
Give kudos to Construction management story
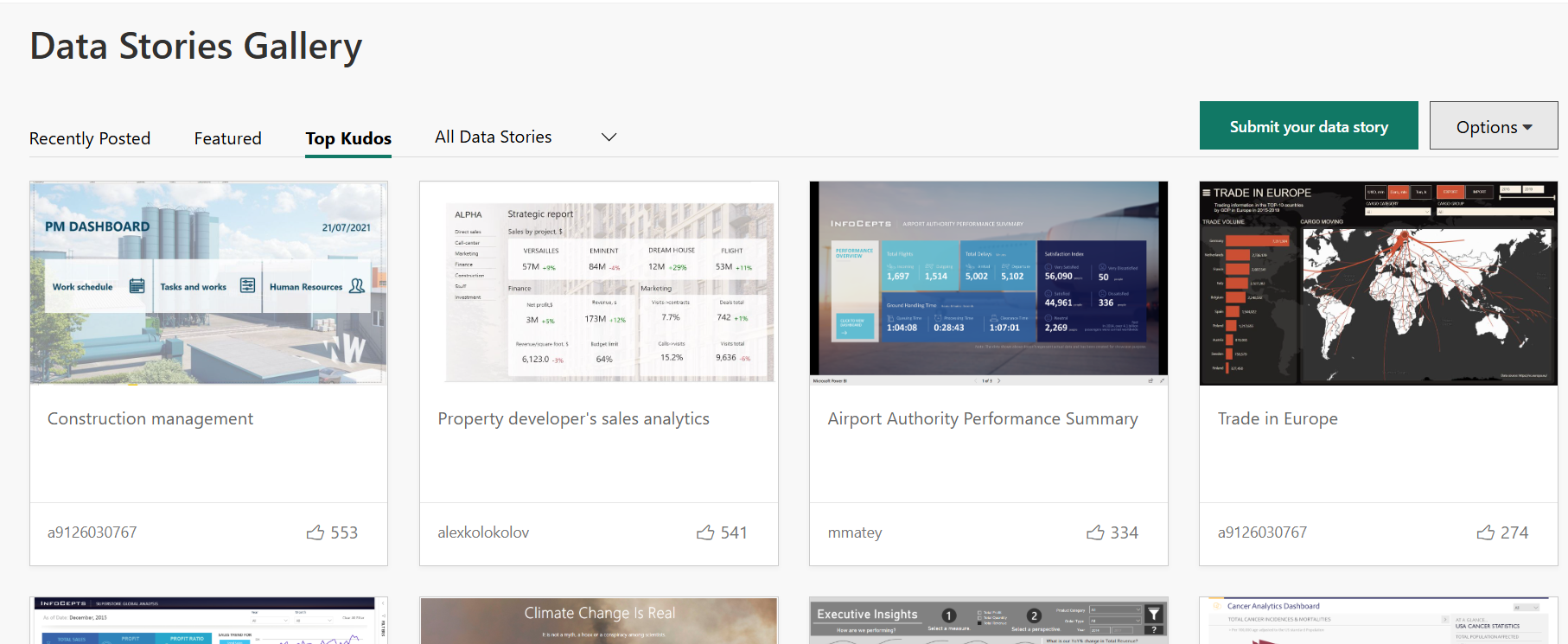click(x=316, y=532)
